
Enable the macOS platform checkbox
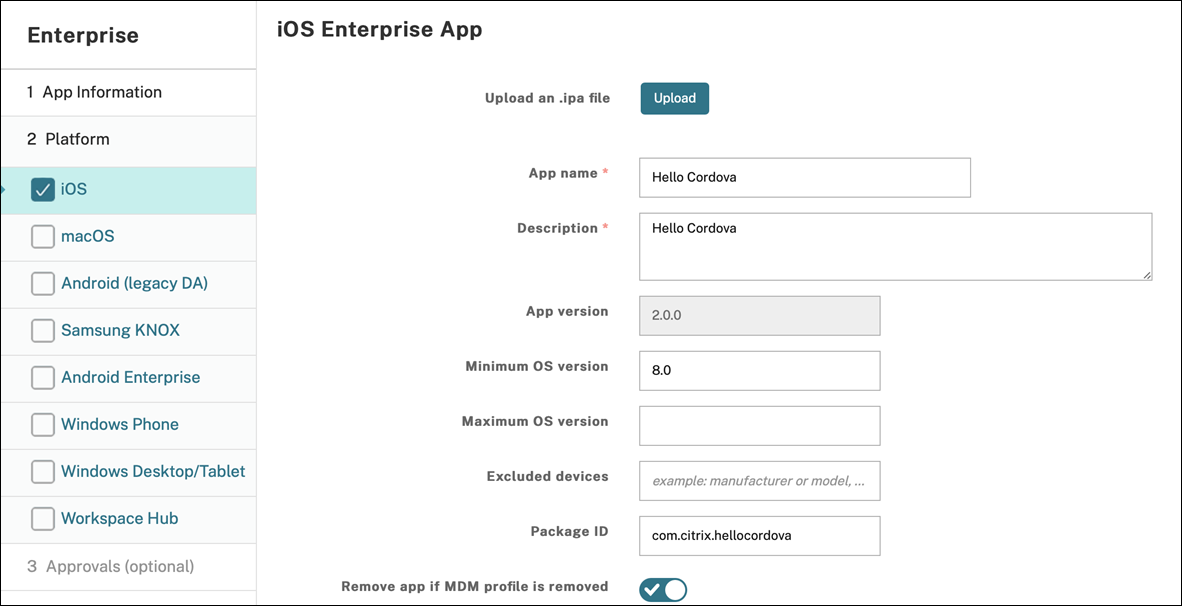pyautogui.click(x=43, y=237)
